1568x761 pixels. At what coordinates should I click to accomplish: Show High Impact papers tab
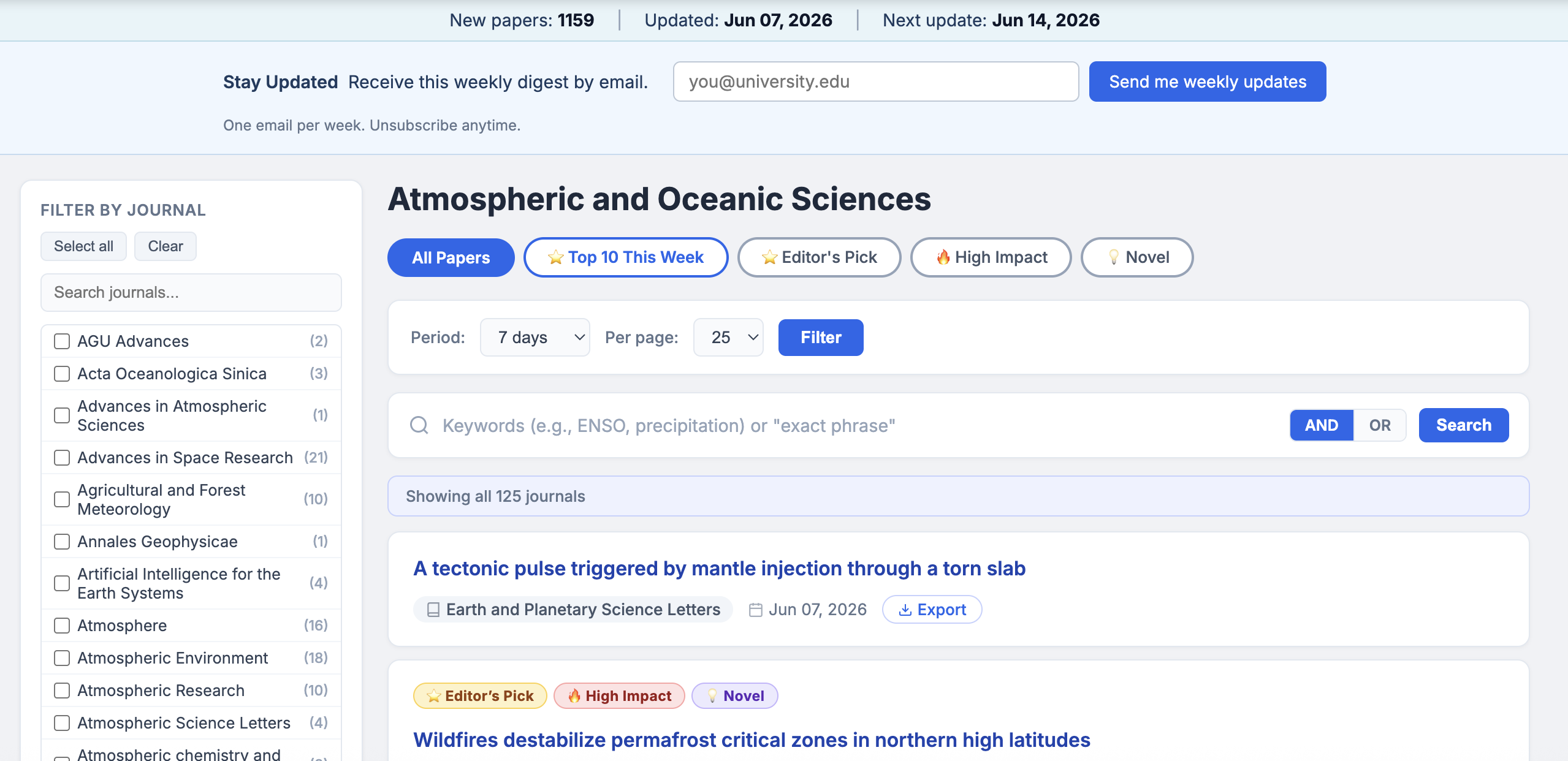(x=991, y=257)
